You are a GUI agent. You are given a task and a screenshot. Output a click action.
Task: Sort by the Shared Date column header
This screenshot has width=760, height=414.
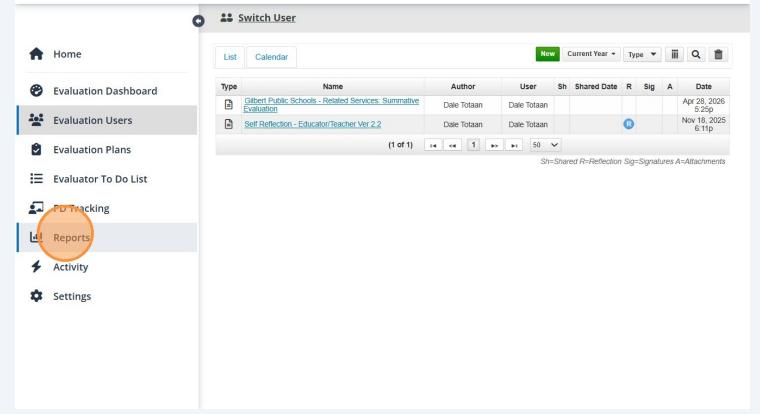pos(596,86)
